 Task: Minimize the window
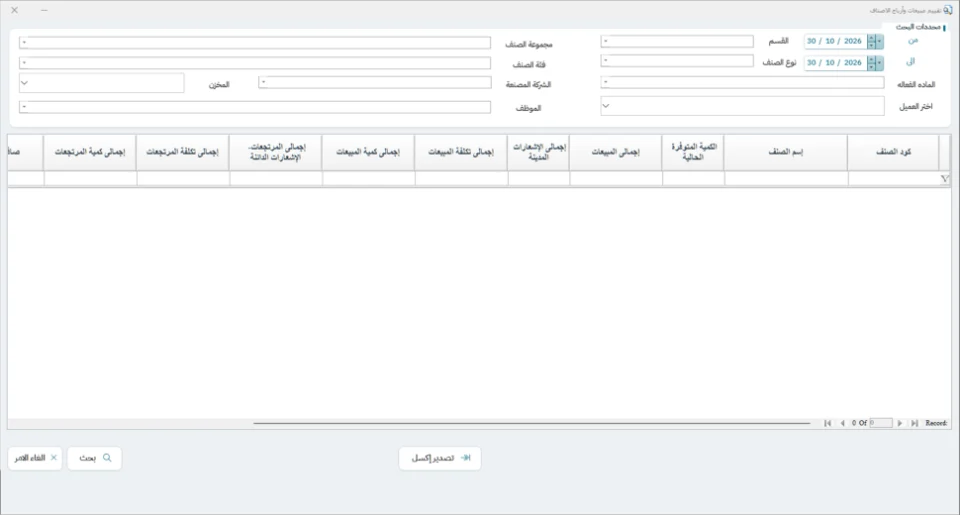point(44,10)
